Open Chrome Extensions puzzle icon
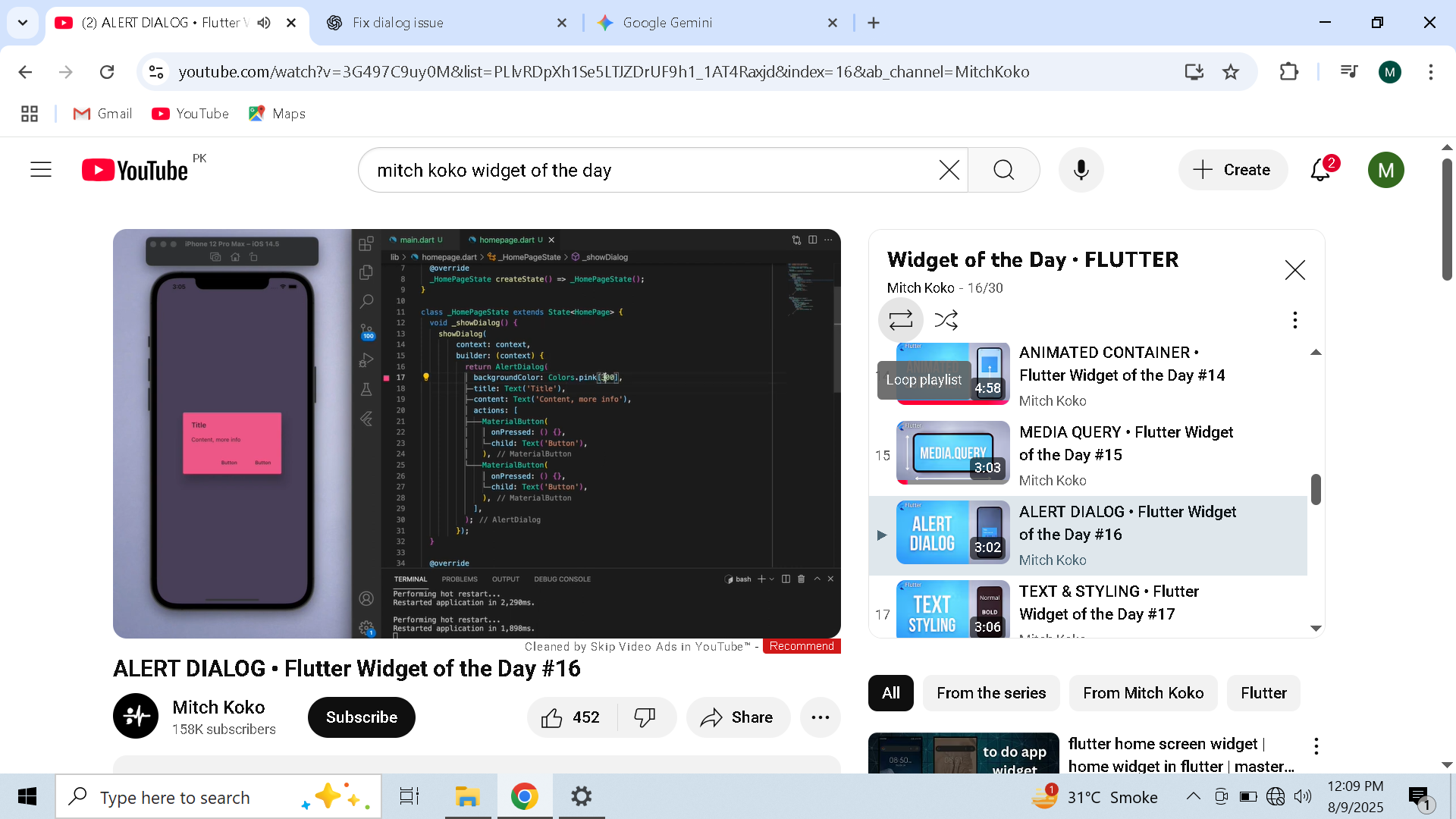 click(1288, 72)
